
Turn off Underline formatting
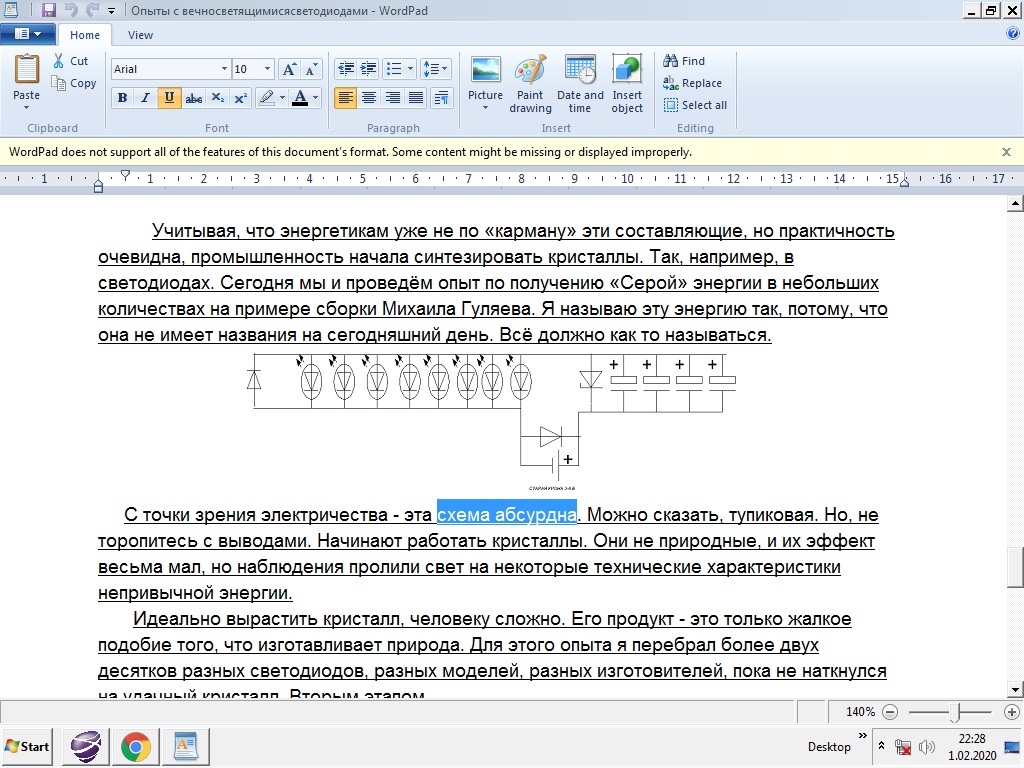(x=169, y=98)
